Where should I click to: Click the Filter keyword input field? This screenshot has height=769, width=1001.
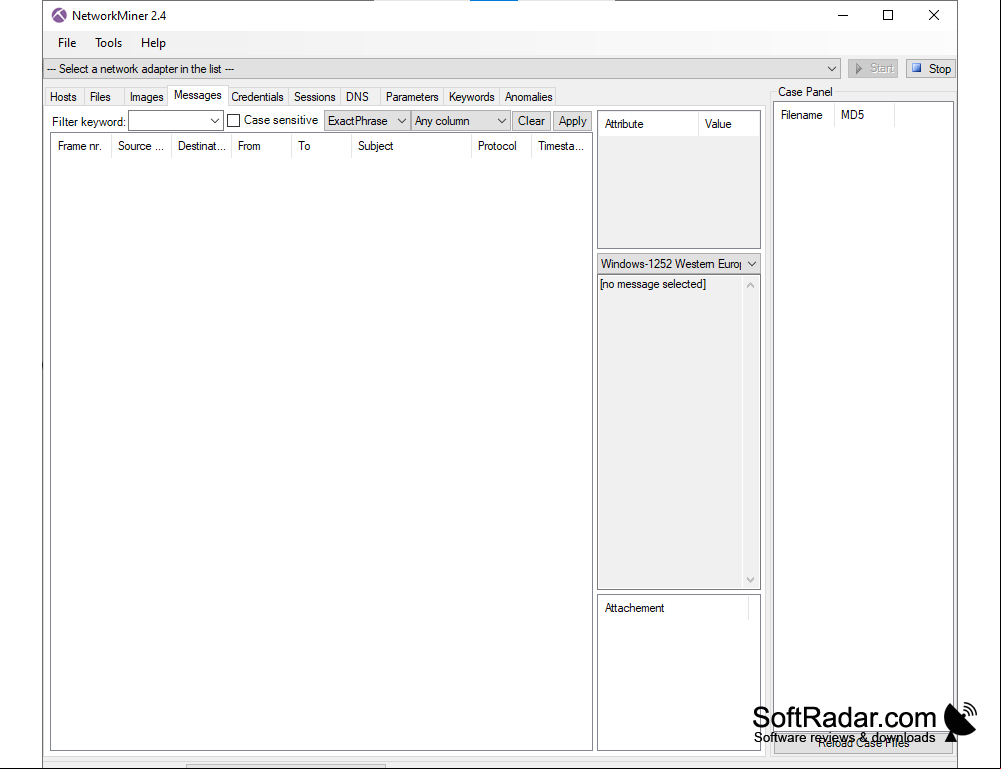tap(176, 121)
